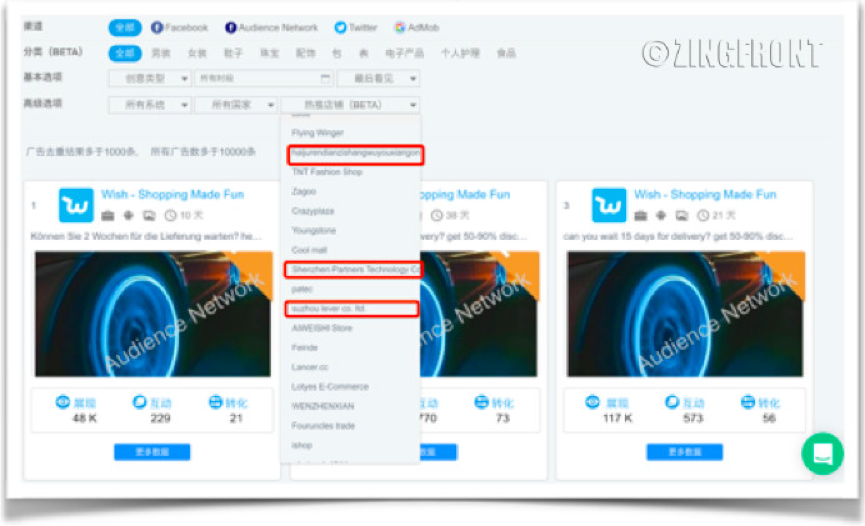Expand the 所有国家 country dropdown
This screenshot has height=526, width=865.
pyautogui.click(x=236, y=104)
